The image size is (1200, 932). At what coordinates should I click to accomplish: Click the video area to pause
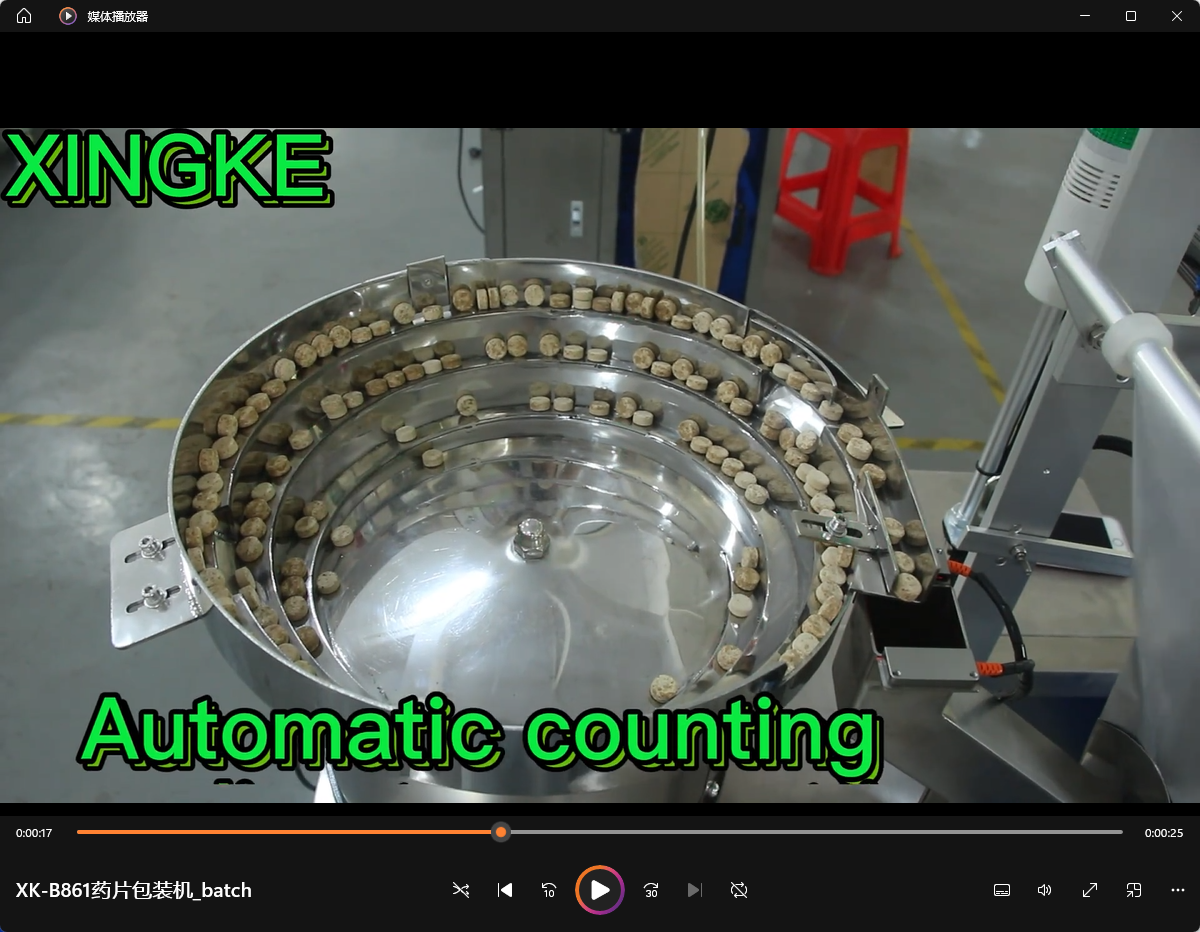pyautogui.click(x=600, y=450)
